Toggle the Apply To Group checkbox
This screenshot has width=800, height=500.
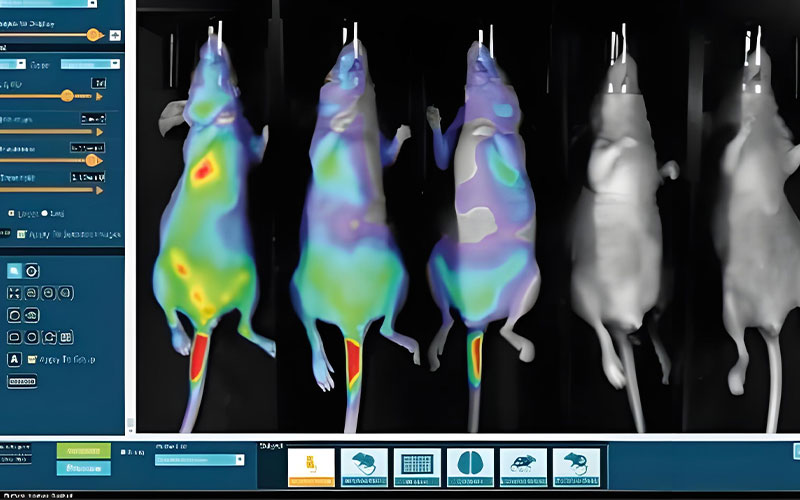pos(33,359)
